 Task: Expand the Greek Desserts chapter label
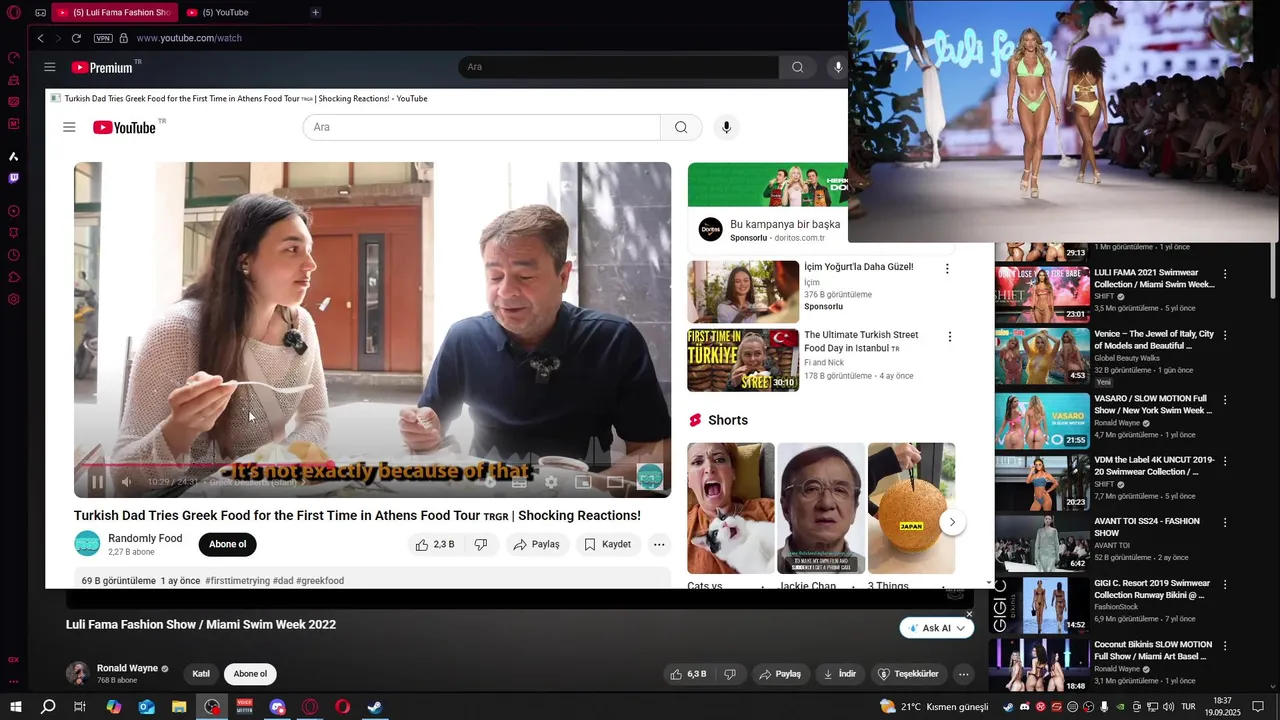(257, 482)
